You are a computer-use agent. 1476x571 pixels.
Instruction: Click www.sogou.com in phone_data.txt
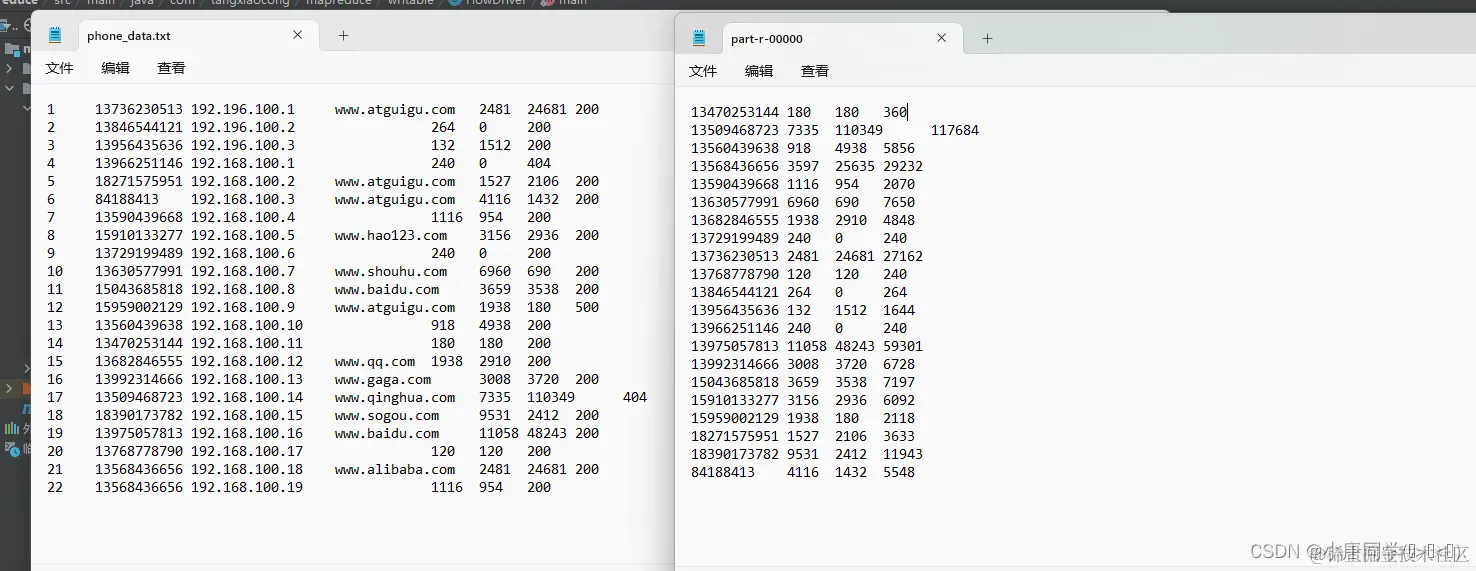point(387,415)
